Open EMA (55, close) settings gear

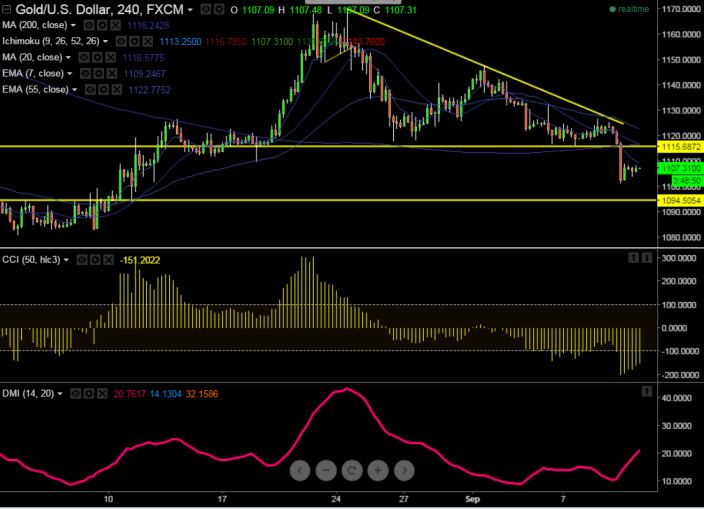click(x=104, y=90)
